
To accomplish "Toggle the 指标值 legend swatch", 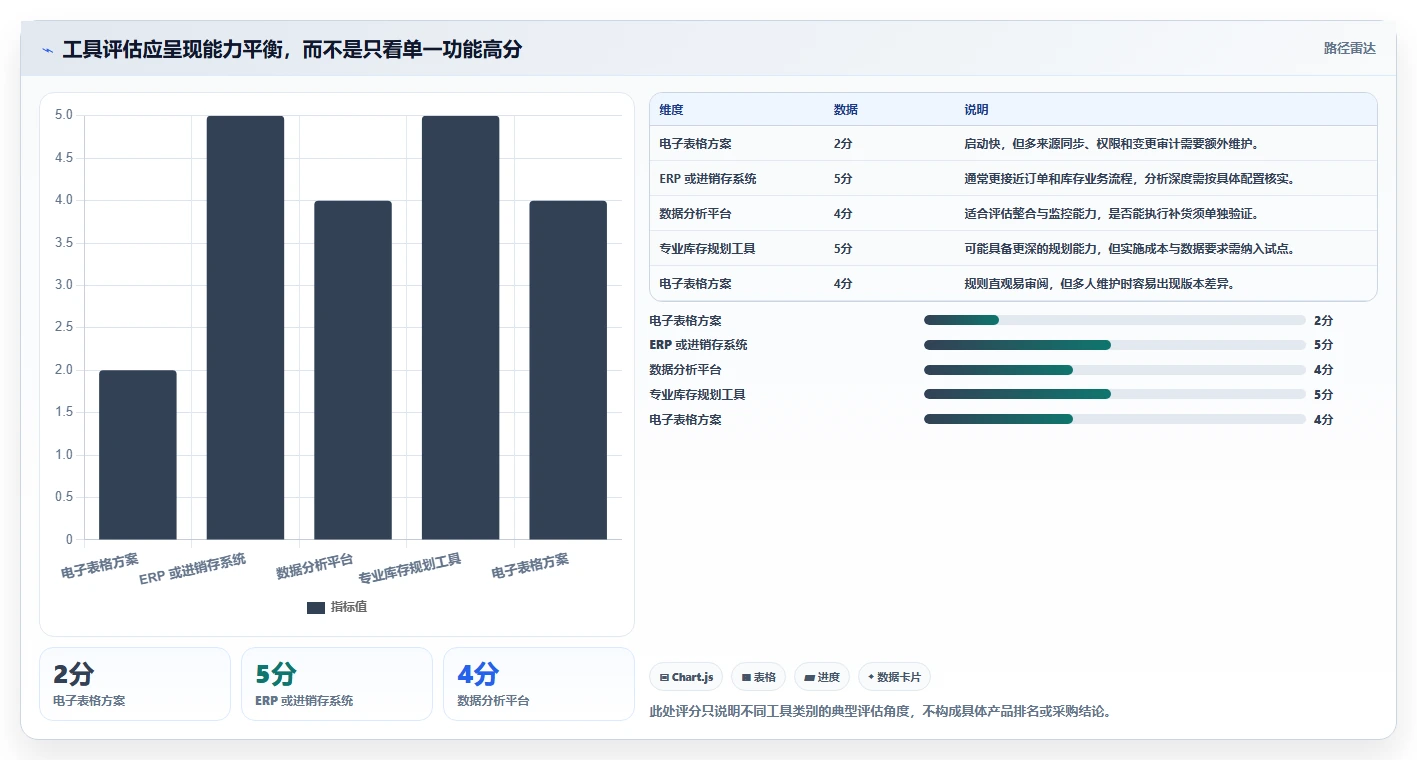I will pyautogui.click(x=316, y=608).
